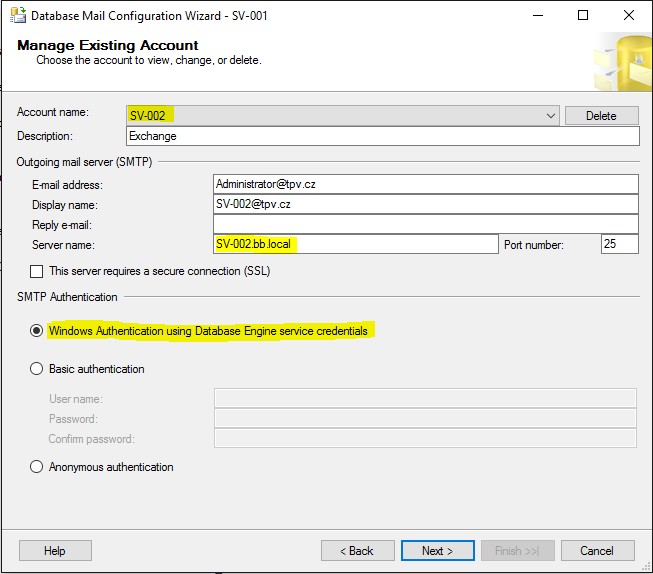Viewport: 653px width, 574px height.
Task: Maximize the wizard window
Action: point(583,16)
